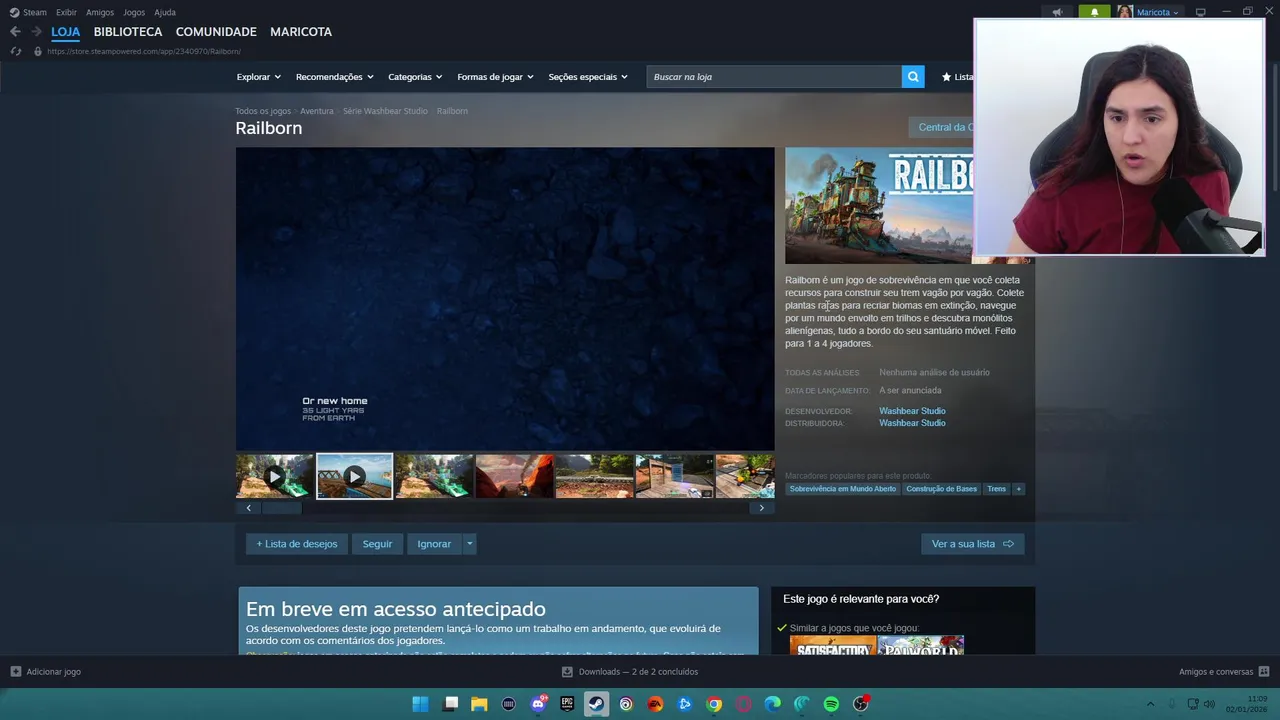Expand the Seções especiais dropdown
Screen dimensions: 1280x720
(588, 77)
